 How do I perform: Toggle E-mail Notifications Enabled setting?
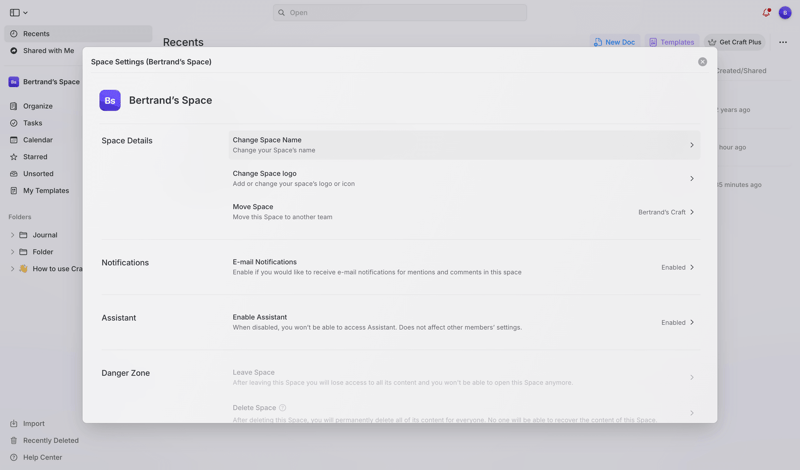677,267
